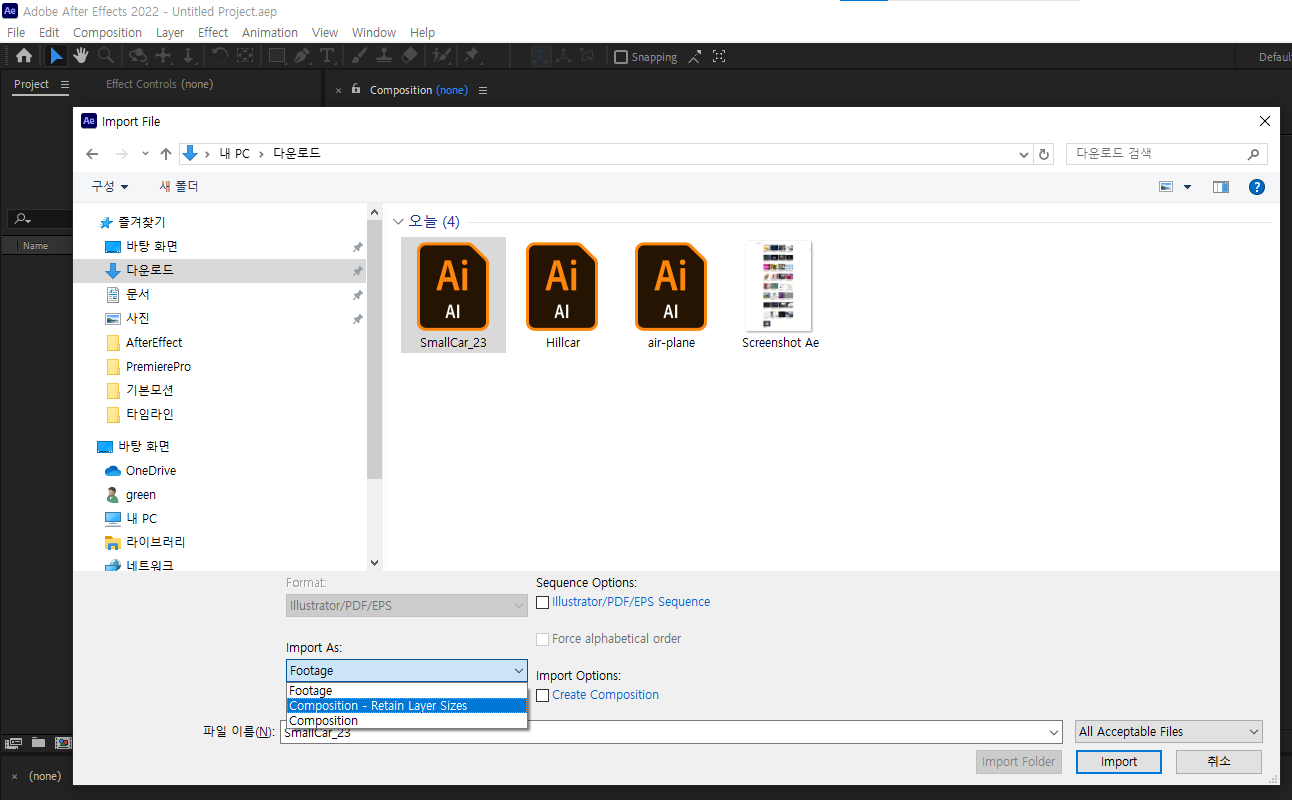Select the Hillcar AI file
Image resolution: width=1292 pixels, height=800 pixels.
562,295
